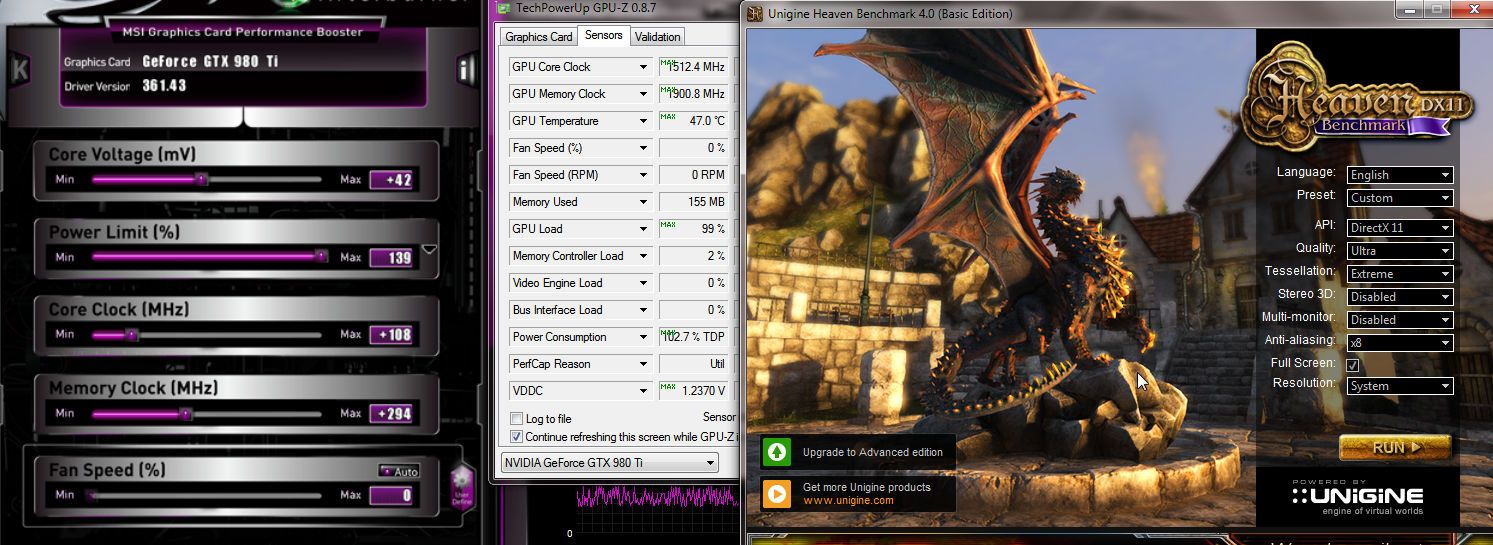Click the 'K' Kombustor icon in Afterburner

click(20, 69)
